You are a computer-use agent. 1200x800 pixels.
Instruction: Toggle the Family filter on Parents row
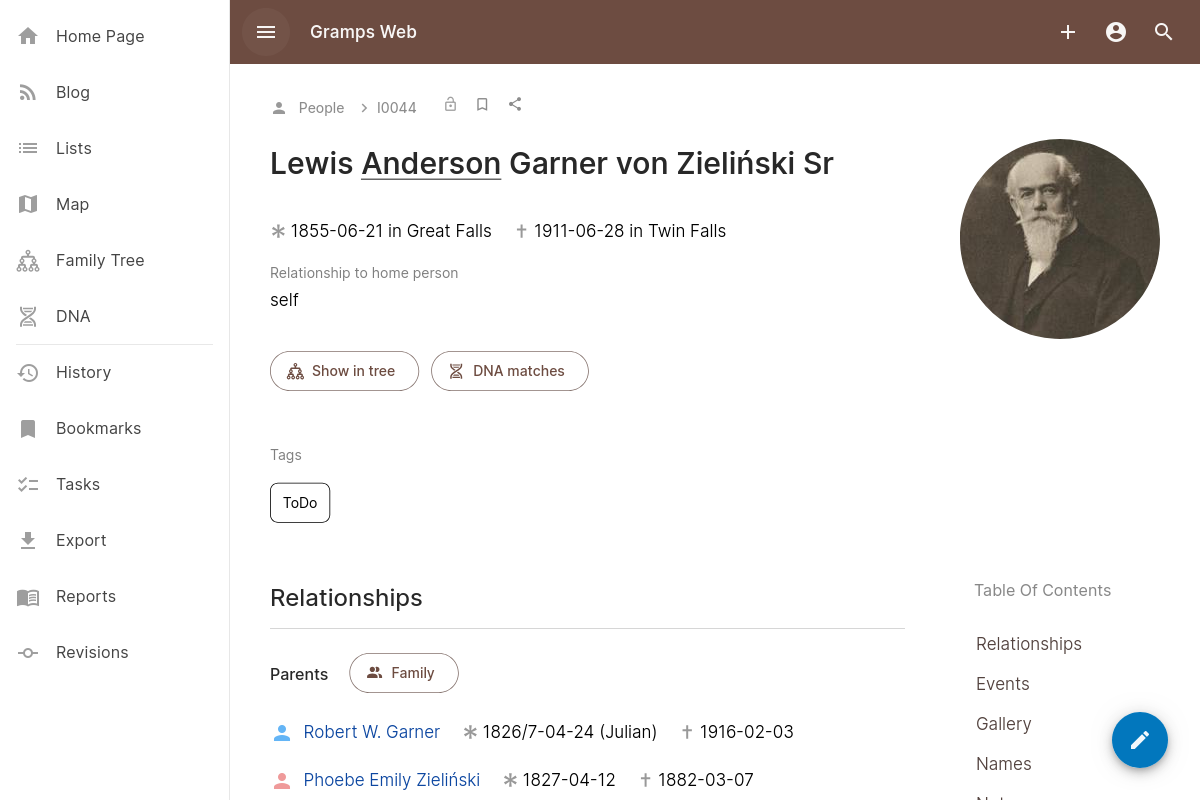[404, 673]
